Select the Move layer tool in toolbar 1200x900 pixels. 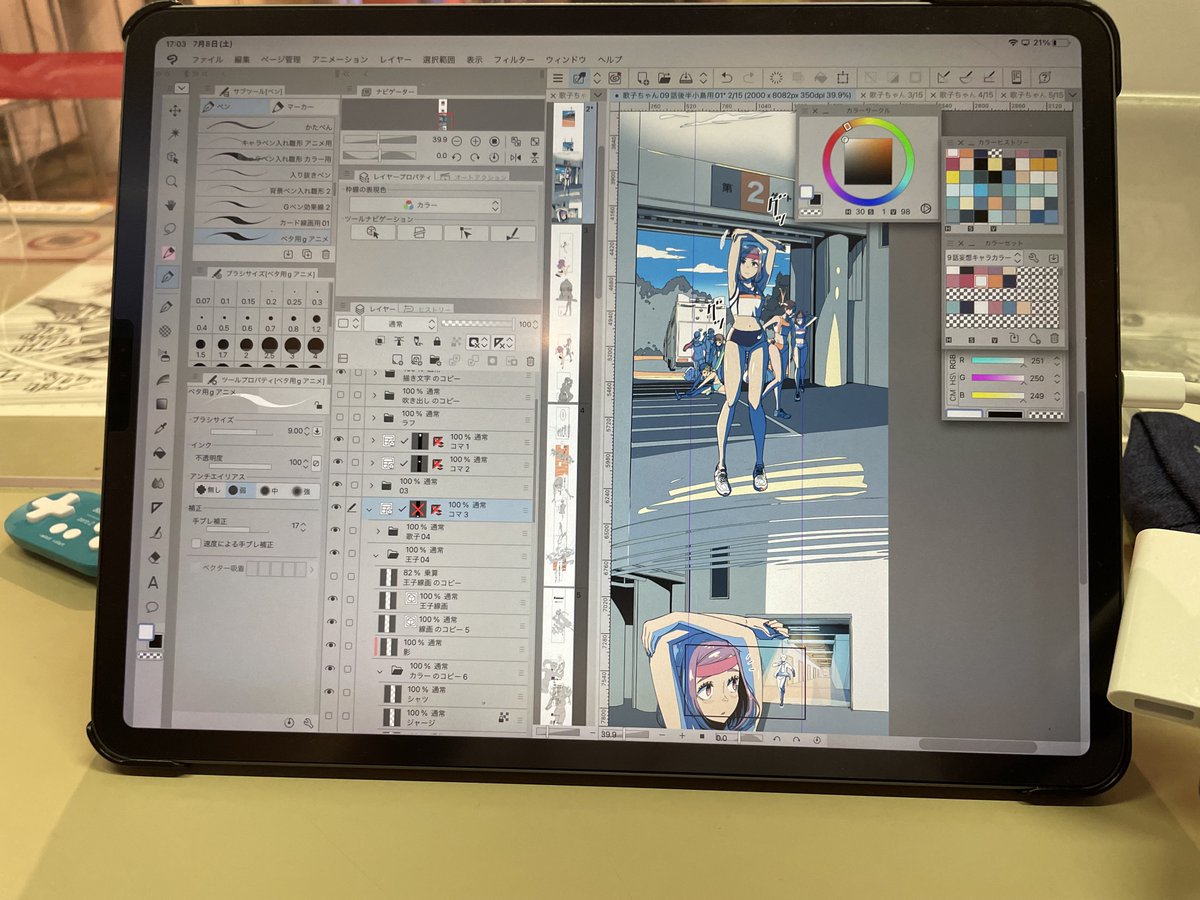[174, 110]
